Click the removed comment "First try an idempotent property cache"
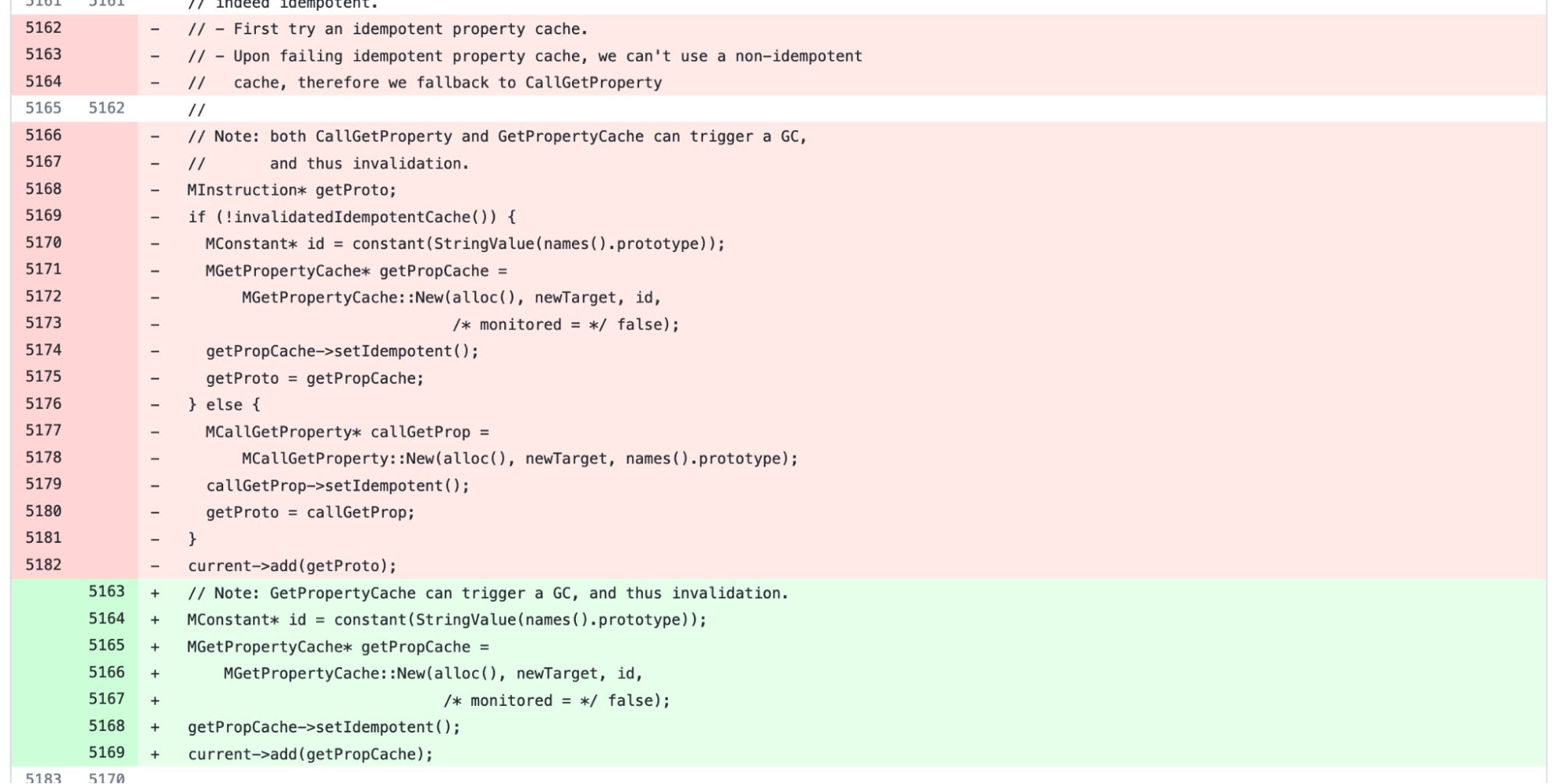This screenshot has height=784, width=1560. (x=387, y=30)
